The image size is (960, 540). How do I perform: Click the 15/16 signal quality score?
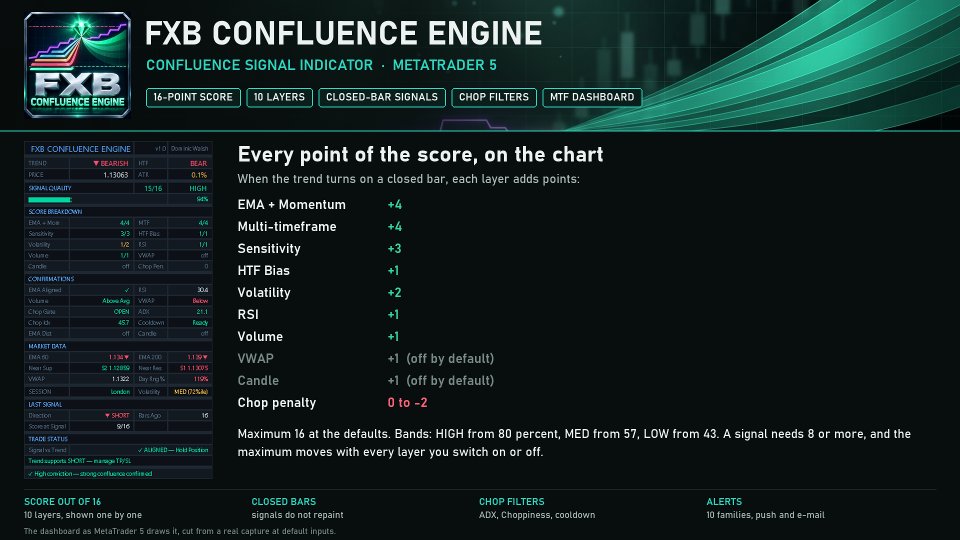(x=153, y=189)
